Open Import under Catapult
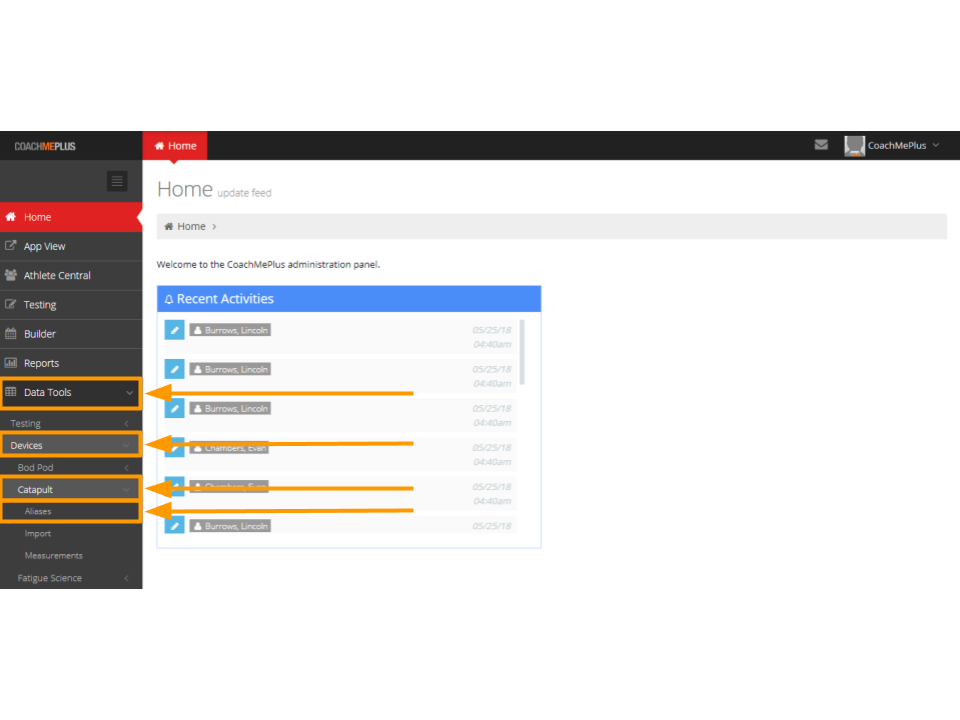This screenshot has width=960, height=720. [38, 534]
